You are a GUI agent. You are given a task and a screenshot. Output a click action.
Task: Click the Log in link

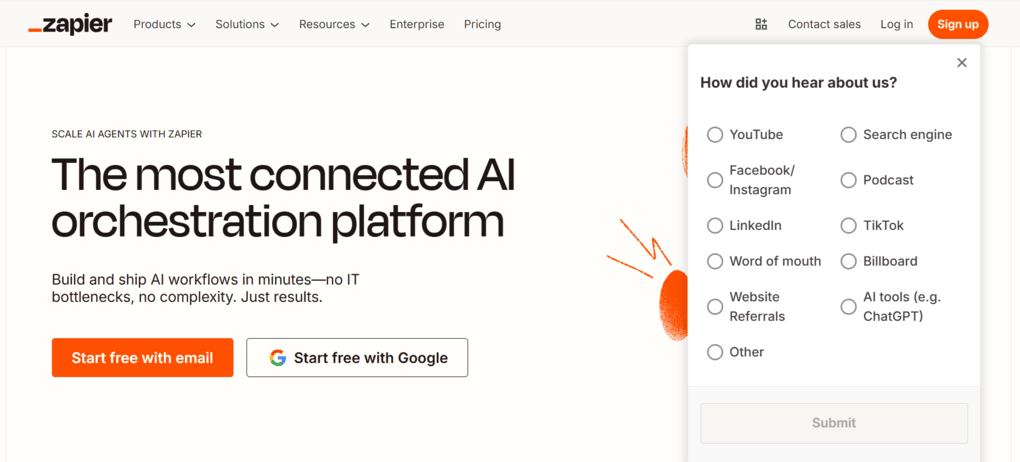(896, 24)
